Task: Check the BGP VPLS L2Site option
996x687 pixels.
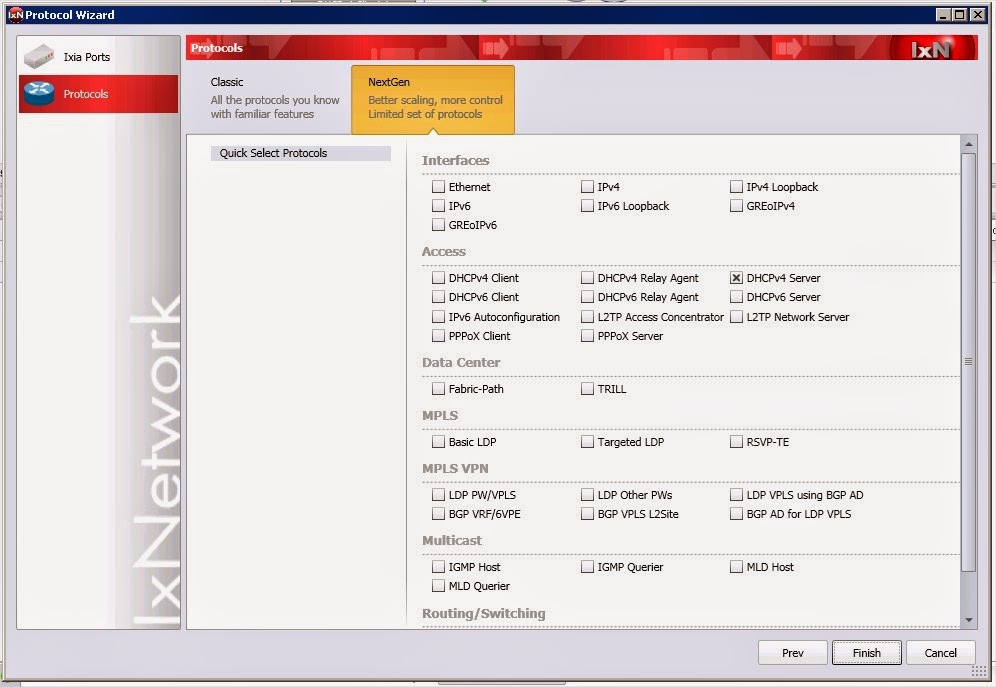Action: (x=587, y=513)
